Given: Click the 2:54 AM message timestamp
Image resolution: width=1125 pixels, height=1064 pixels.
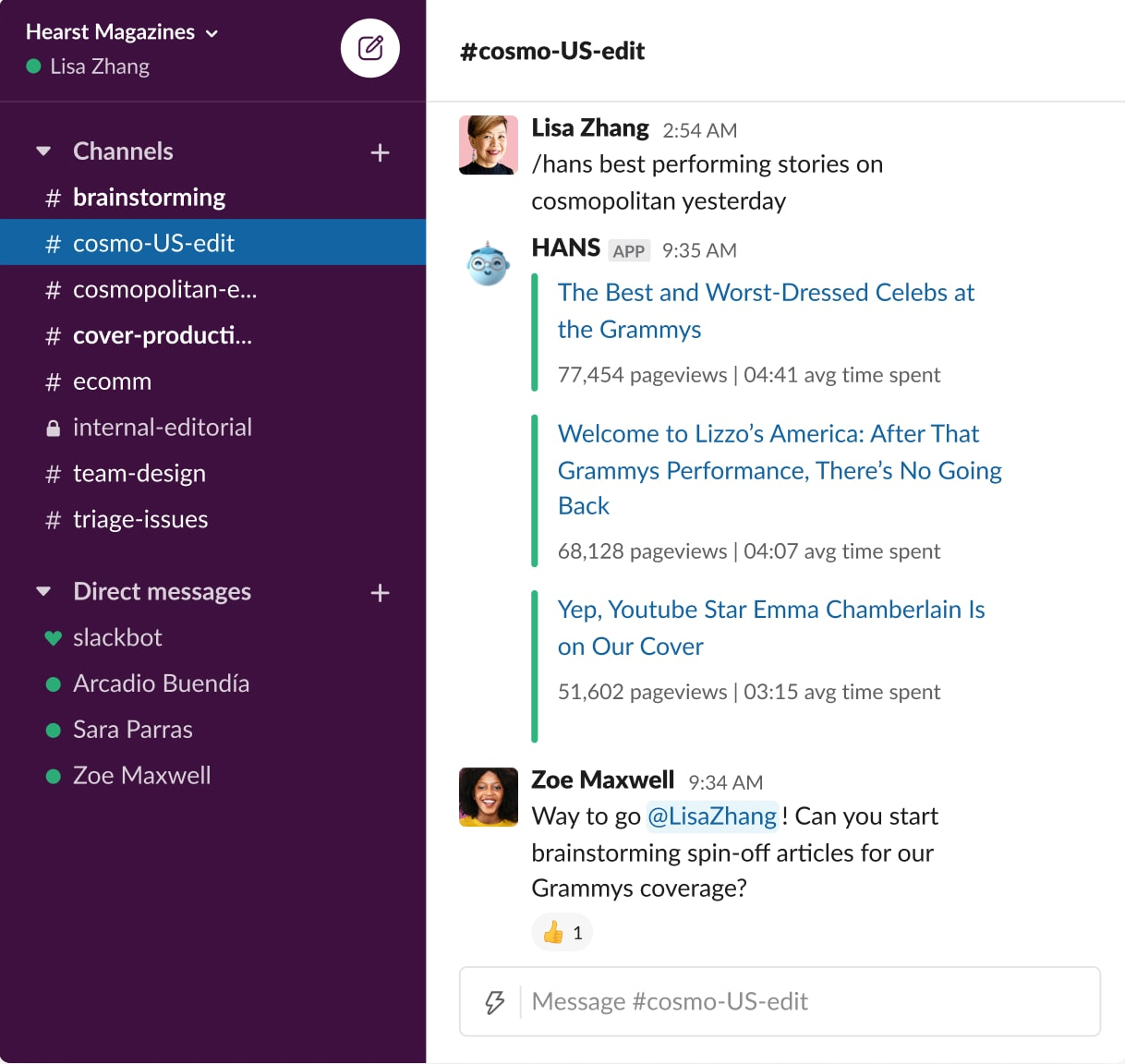Looking at the screenshot, I should pyautogui.click(x=700, y=130).
